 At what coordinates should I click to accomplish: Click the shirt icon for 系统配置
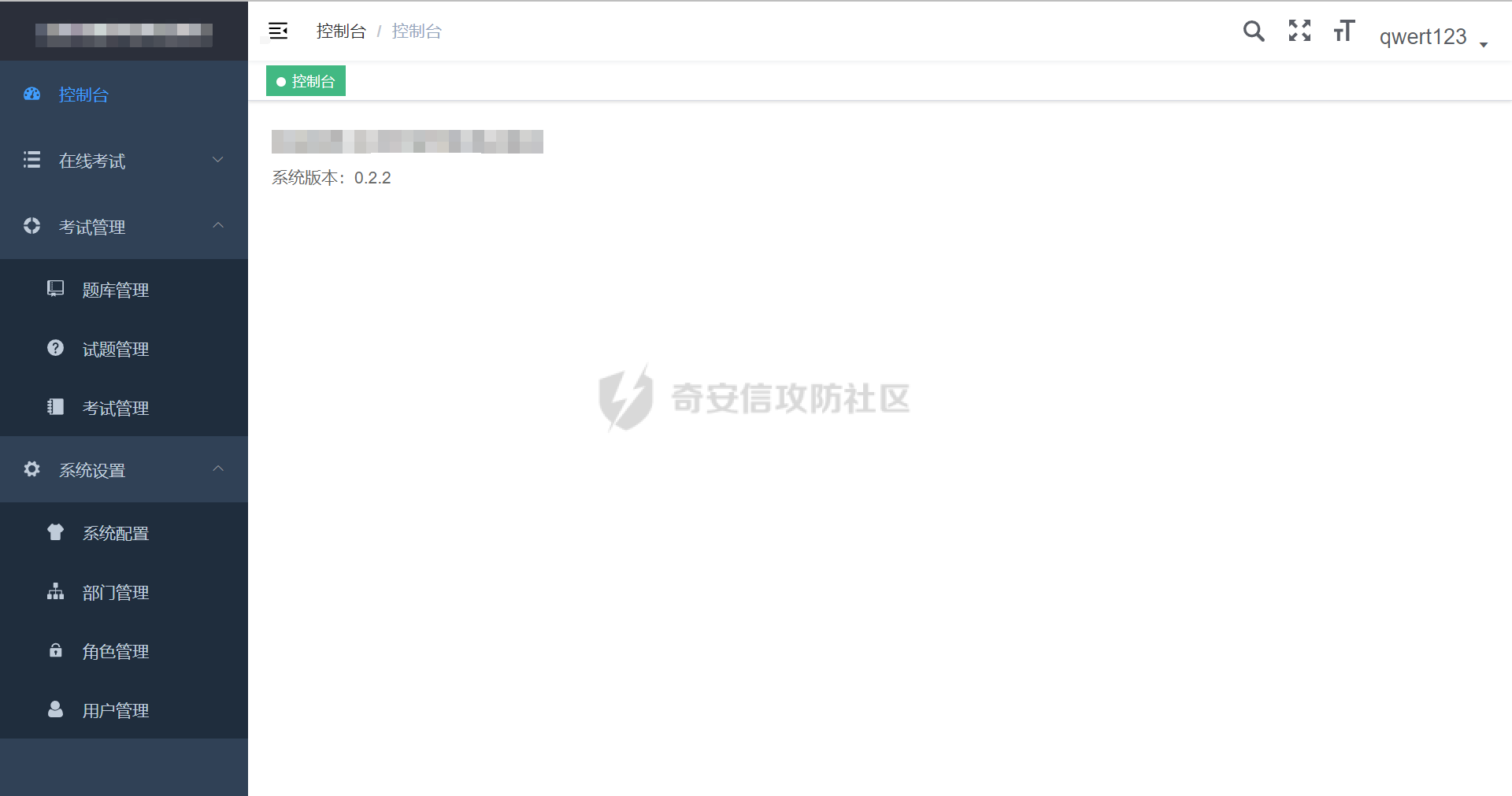(55, 532)
